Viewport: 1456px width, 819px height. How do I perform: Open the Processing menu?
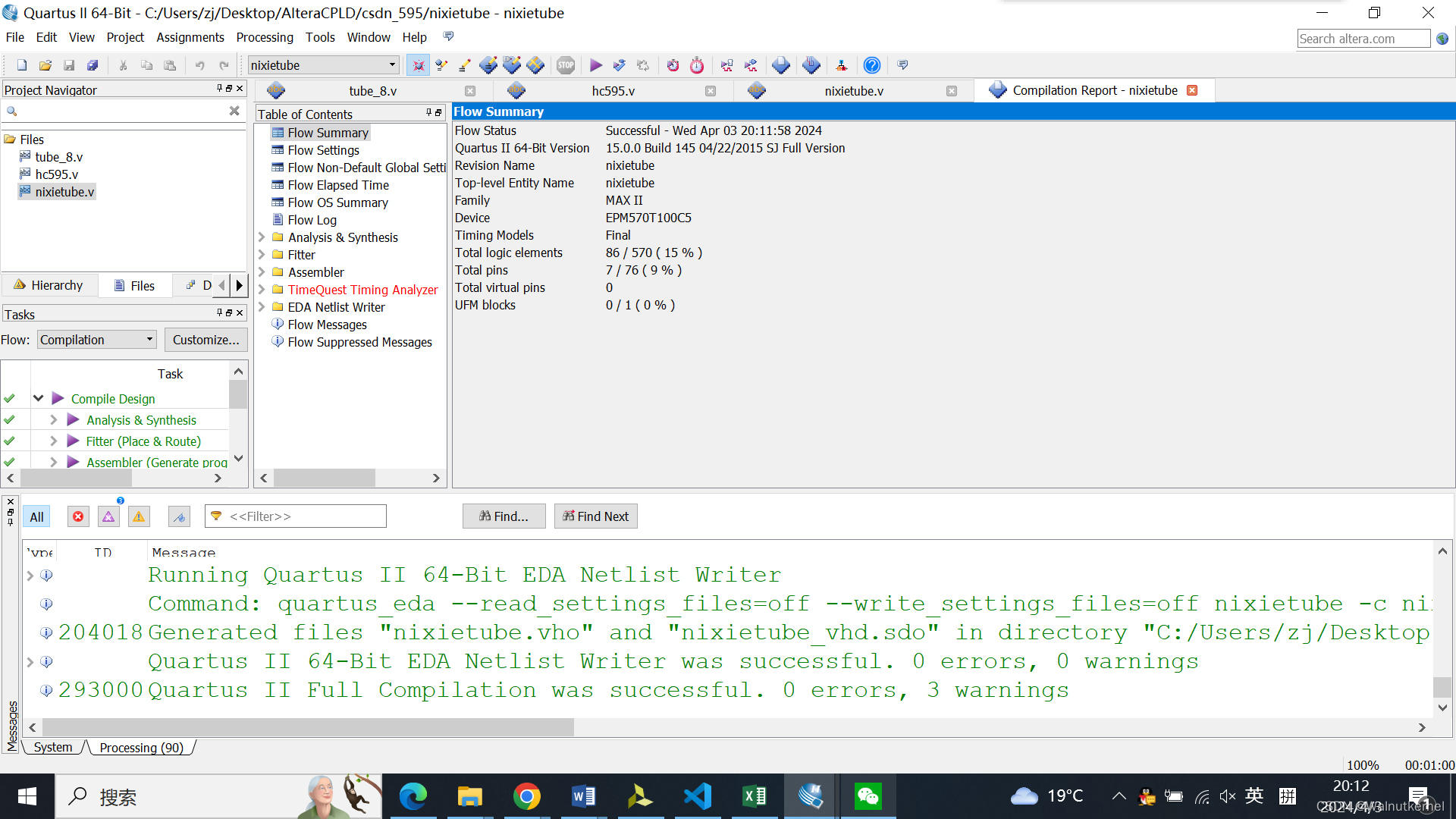pyautogui.click(x=264, y=37)
